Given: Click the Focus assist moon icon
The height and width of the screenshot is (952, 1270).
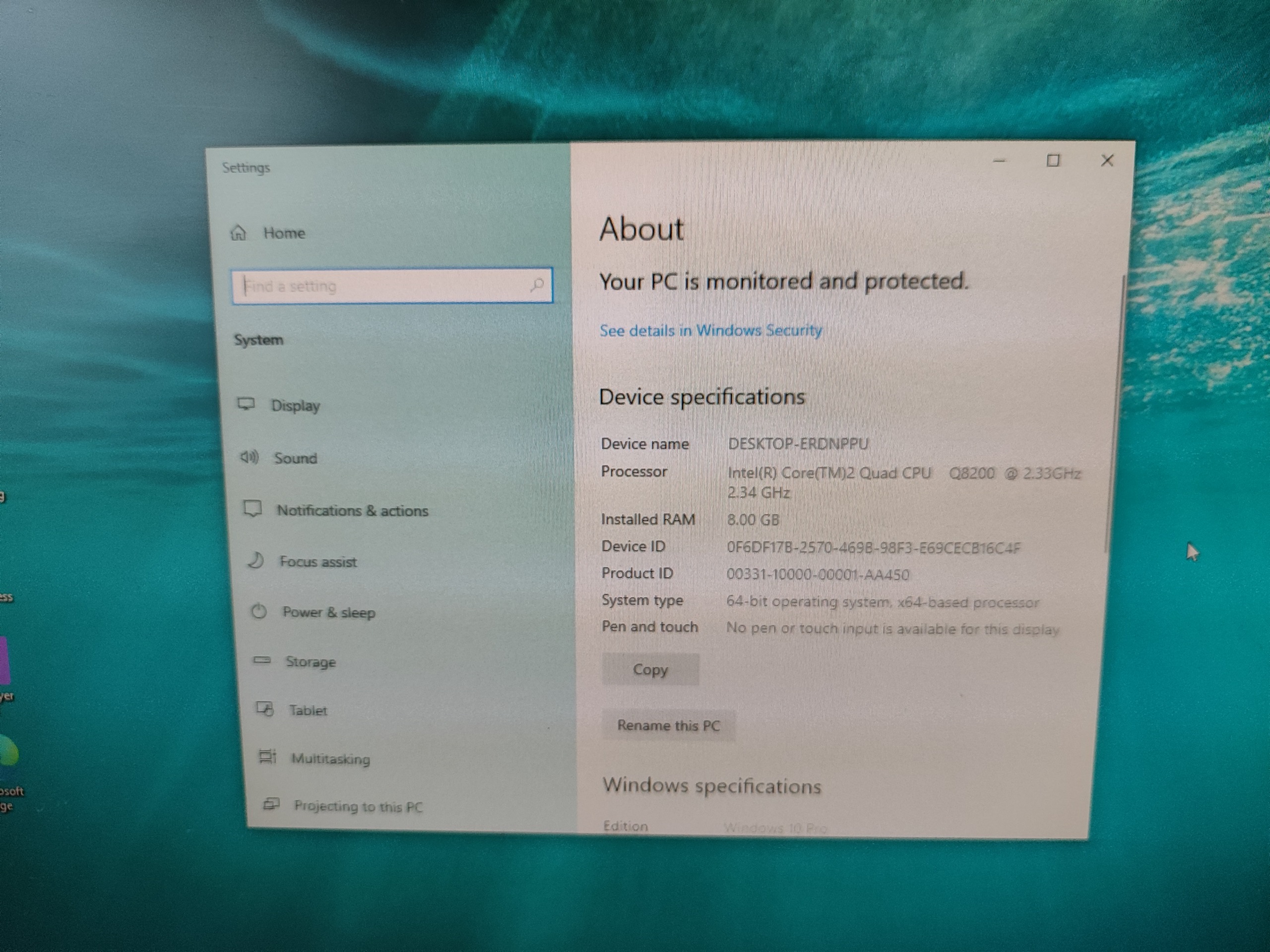Looking at the screenshot, I should tap(256, 560).
